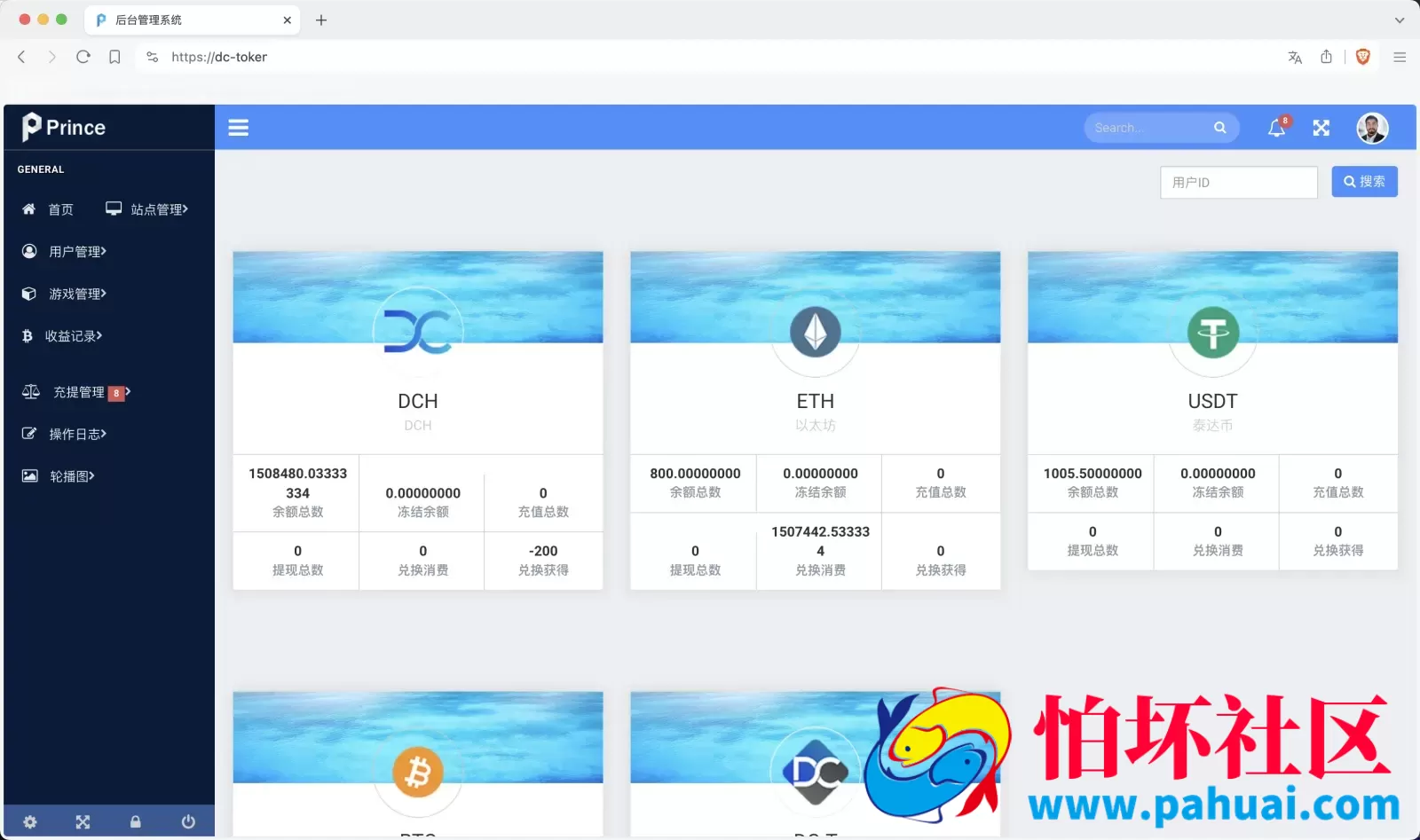
Task: Click the magnifier icon in Search box
Action: pyautogui.click(x=1220, y=128)
